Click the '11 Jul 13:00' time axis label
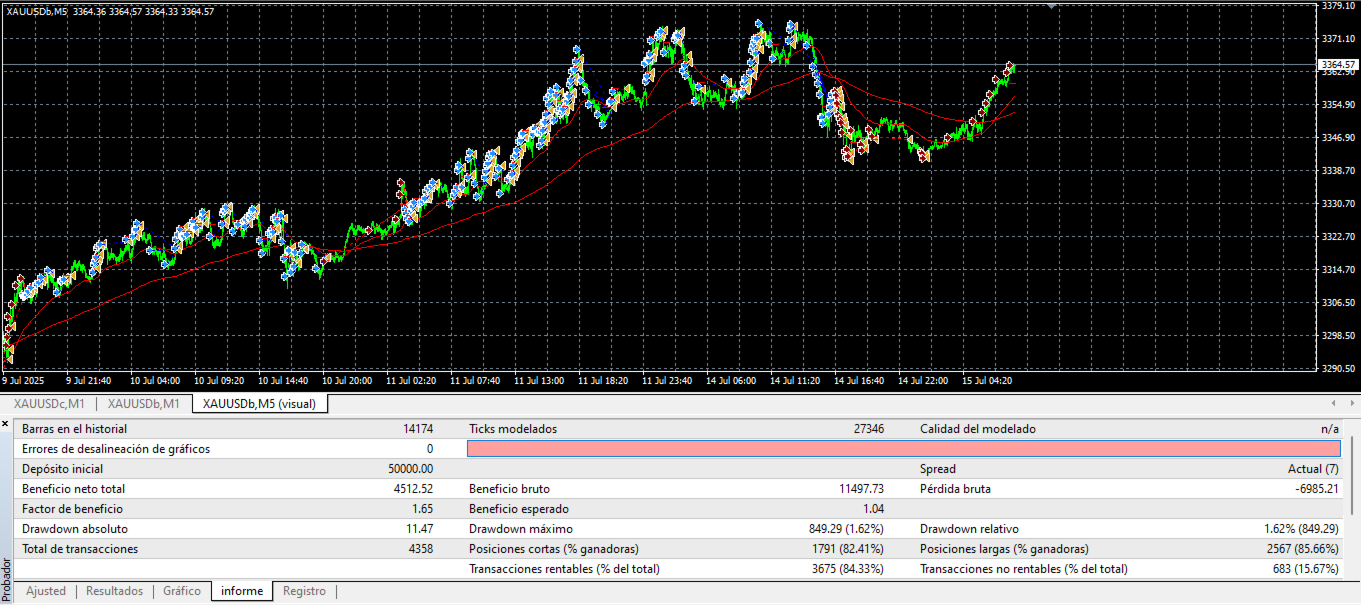This screenshot has height=605, width=1361. point(538,380)
